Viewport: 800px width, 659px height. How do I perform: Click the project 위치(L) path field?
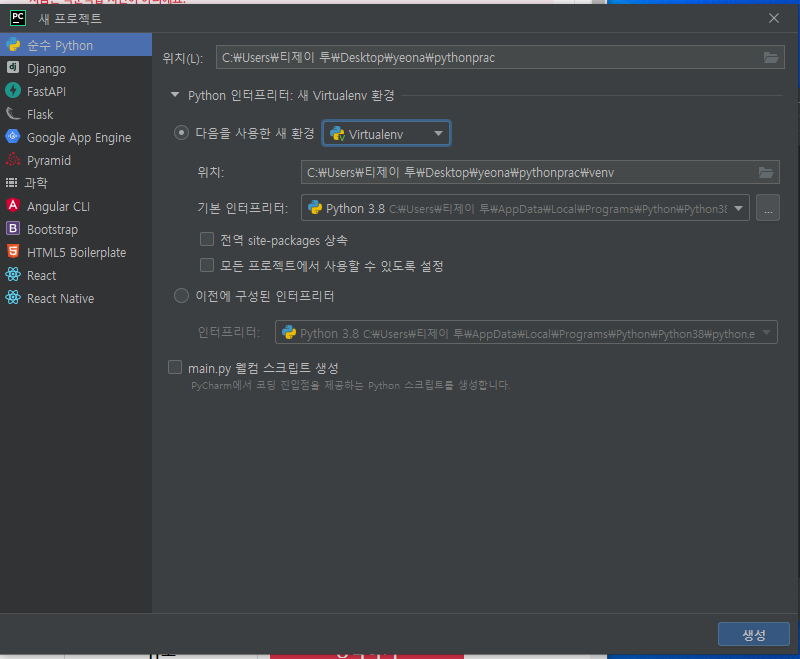(x=500, y=57)
